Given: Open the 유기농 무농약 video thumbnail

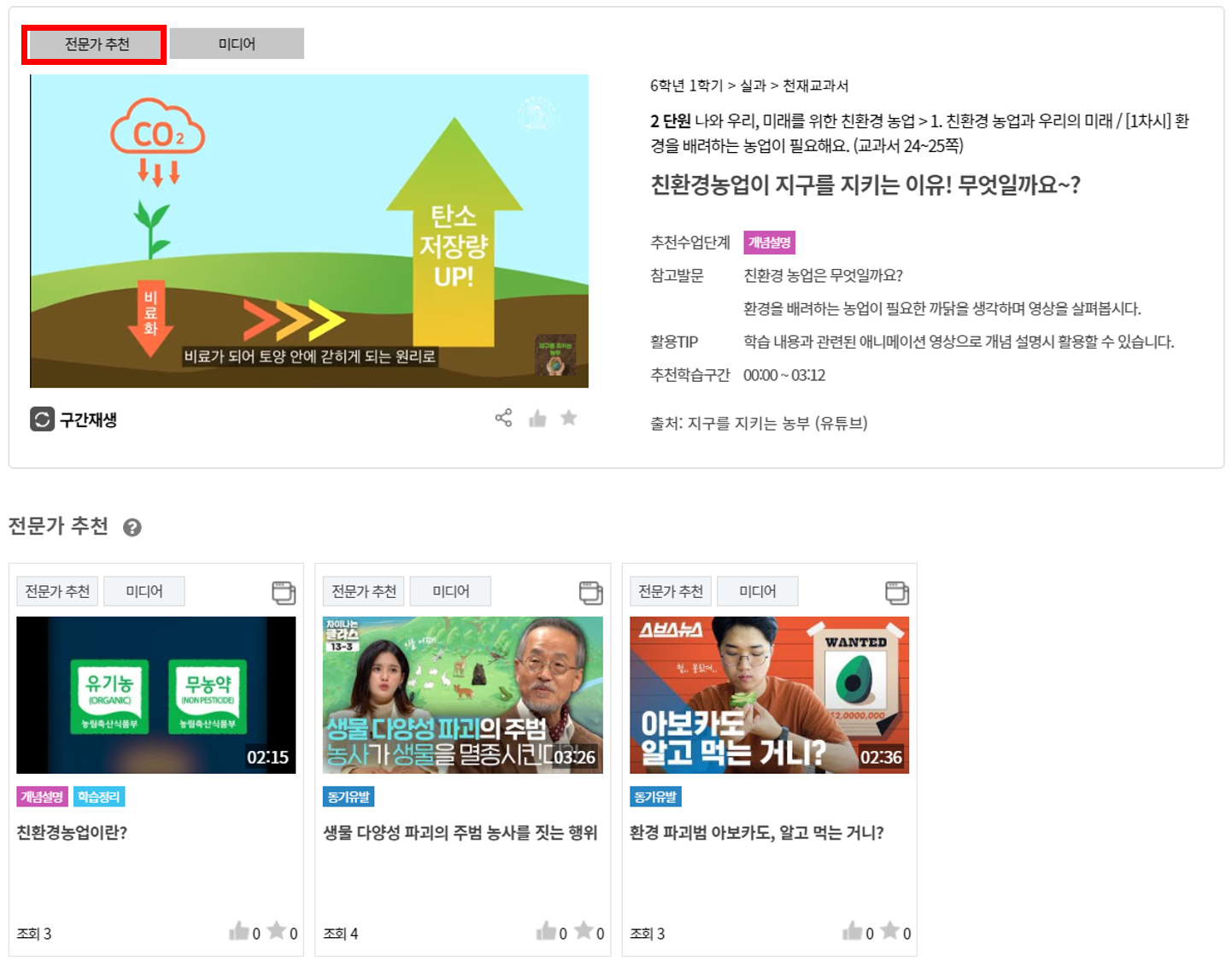Looking at the screenshot, I should click(x=156, y=695).
